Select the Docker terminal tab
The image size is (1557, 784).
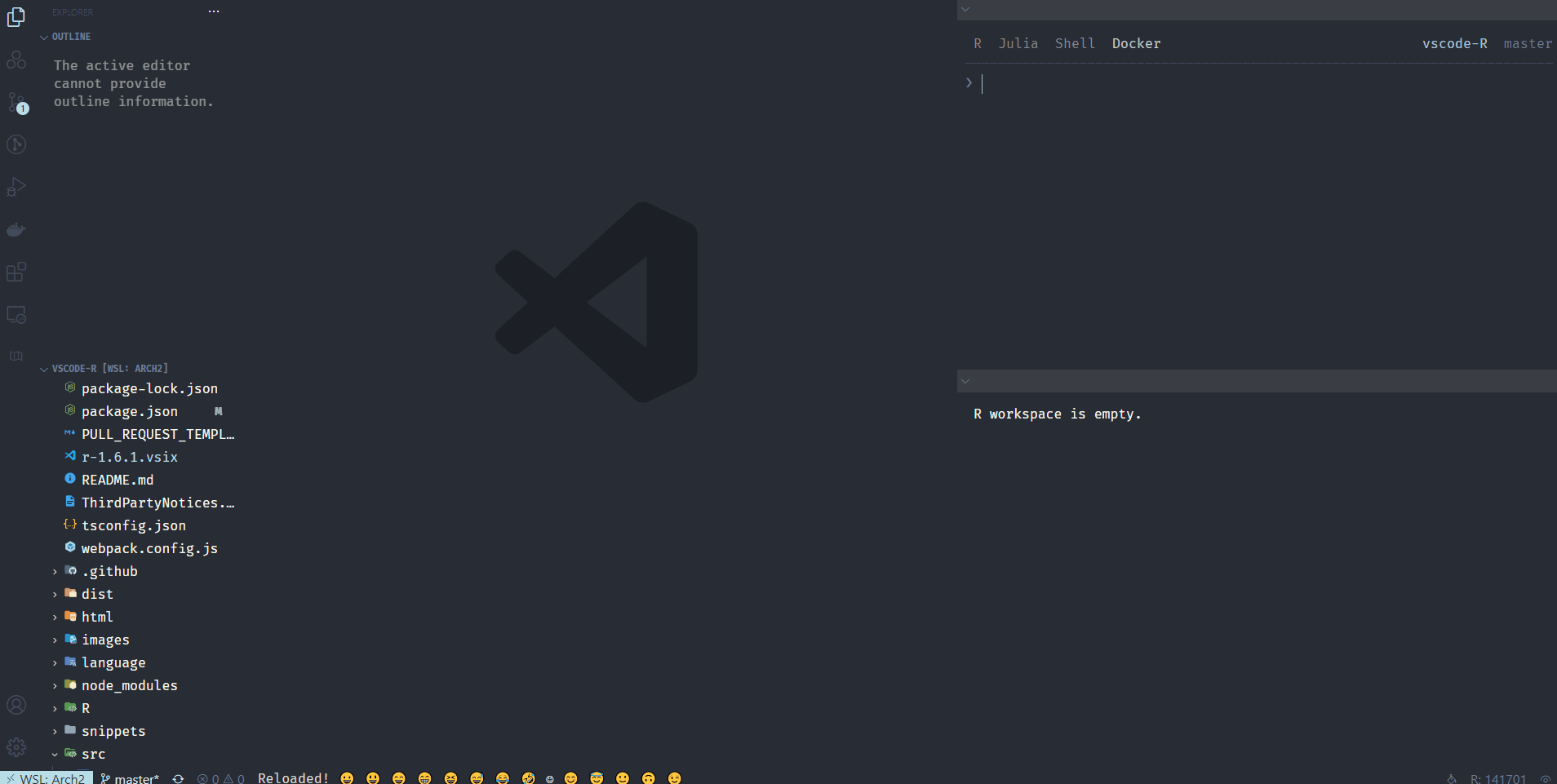click(x=1136, y=43)
